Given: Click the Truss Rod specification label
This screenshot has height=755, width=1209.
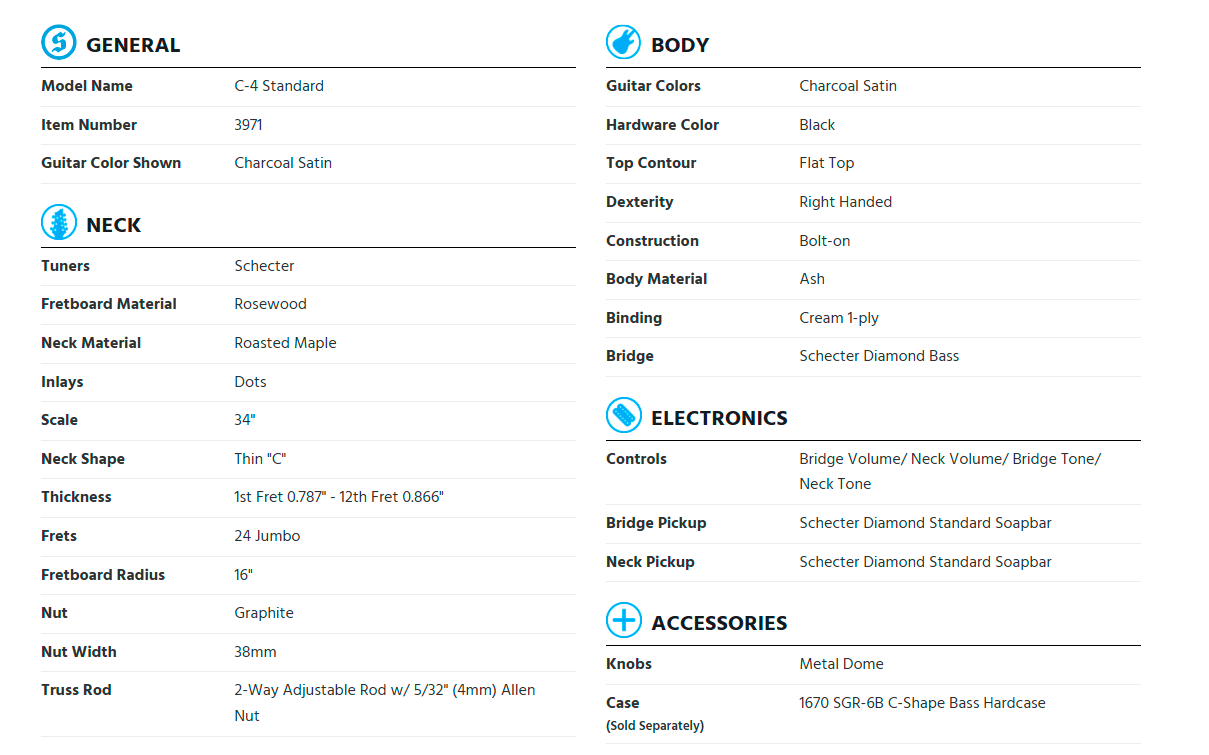Looking at the screenshot, I should [76, 690].
